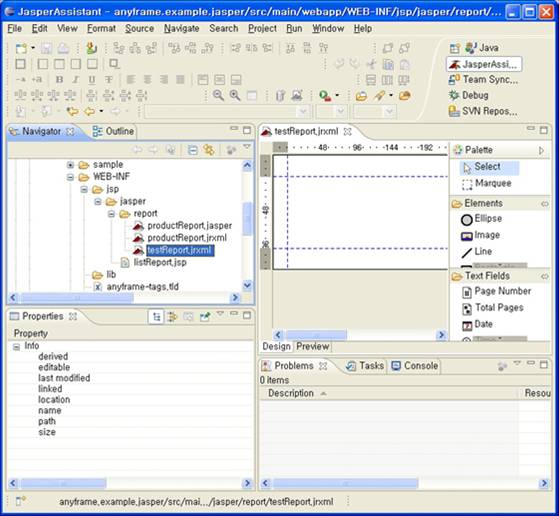Viewport: 559px width, 516px height.
Task: Sort Problems by Description column
Action: point(389,393)
